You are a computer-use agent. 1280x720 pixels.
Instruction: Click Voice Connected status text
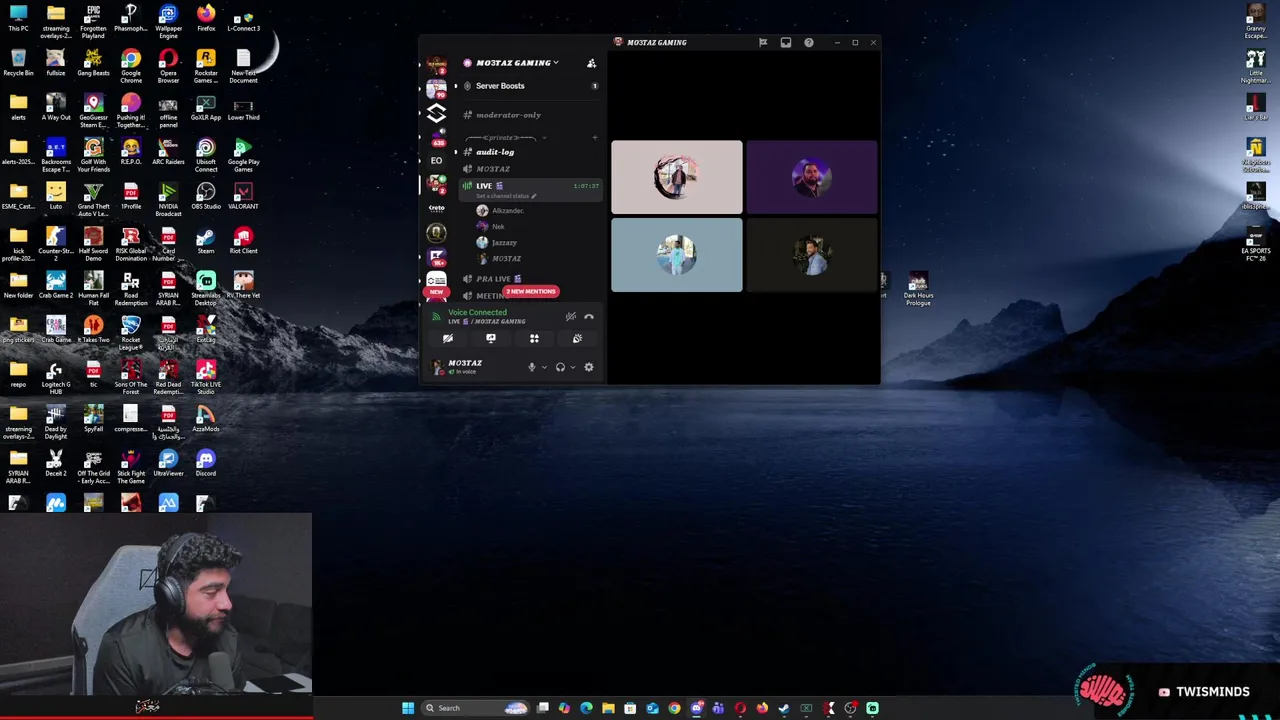point(477,312)
